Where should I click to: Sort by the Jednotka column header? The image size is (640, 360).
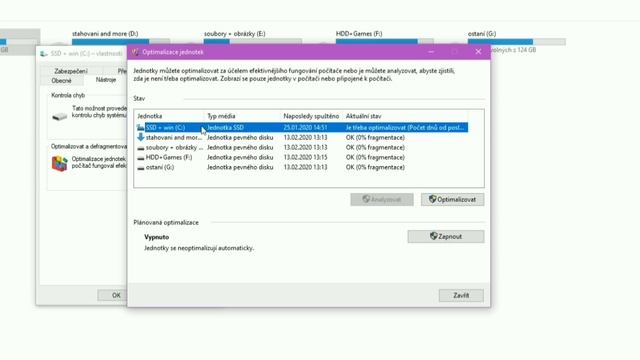pos(169,116)
